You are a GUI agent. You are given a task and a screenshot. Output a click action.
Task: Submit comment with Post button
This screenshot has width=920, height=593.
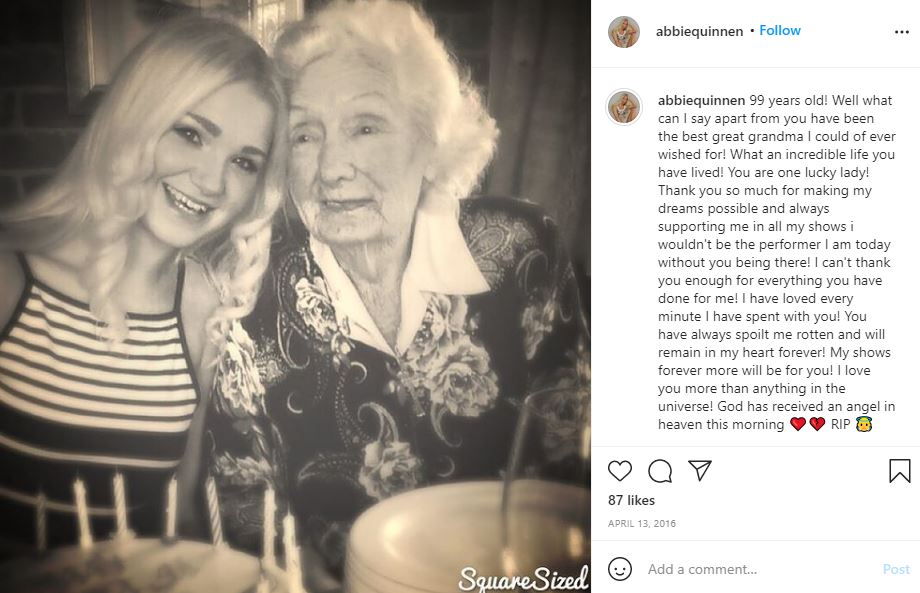[x=896, y=569]
